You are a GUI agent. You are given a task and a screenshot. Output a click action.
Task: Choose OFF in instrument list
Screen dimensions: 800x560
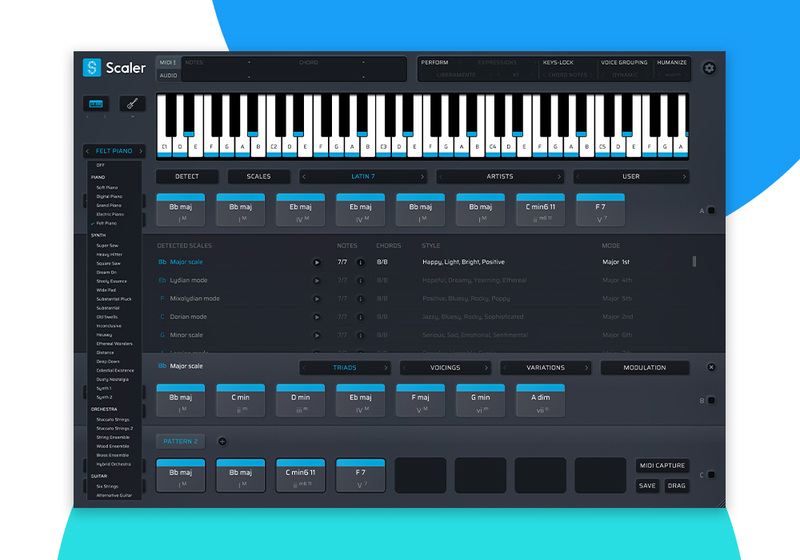pos(101,165)
